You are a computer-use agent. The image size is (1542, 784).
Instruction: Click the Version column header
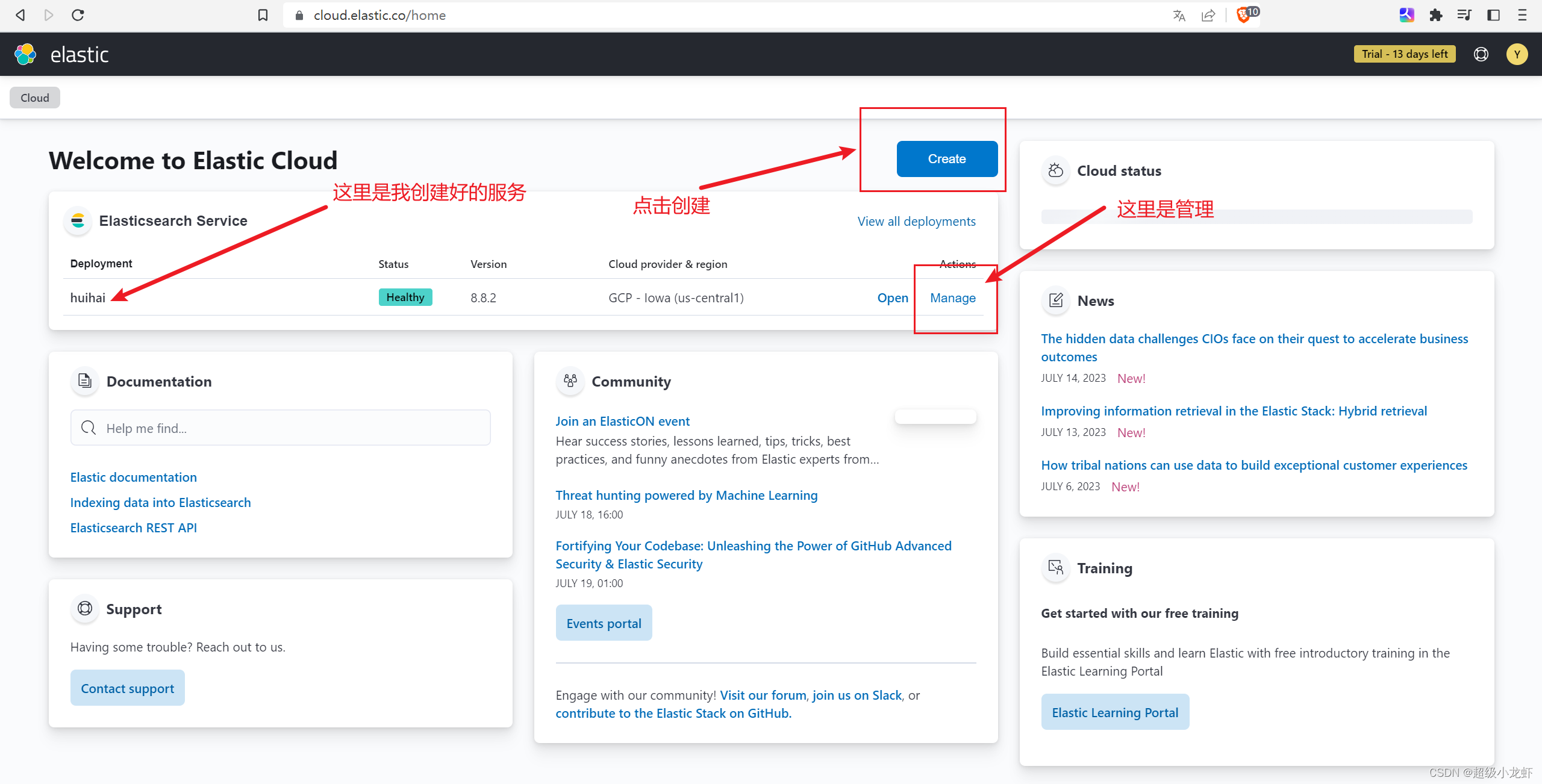(489, 264)
